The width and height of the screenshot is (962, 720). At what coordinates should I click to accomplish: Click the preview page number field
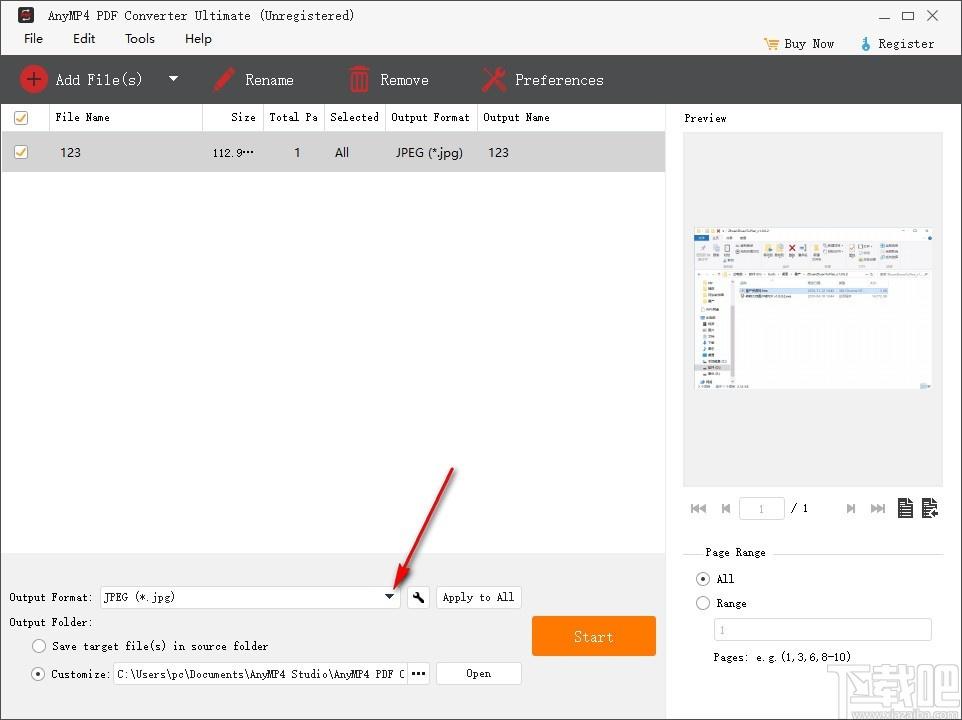(761, 508)
